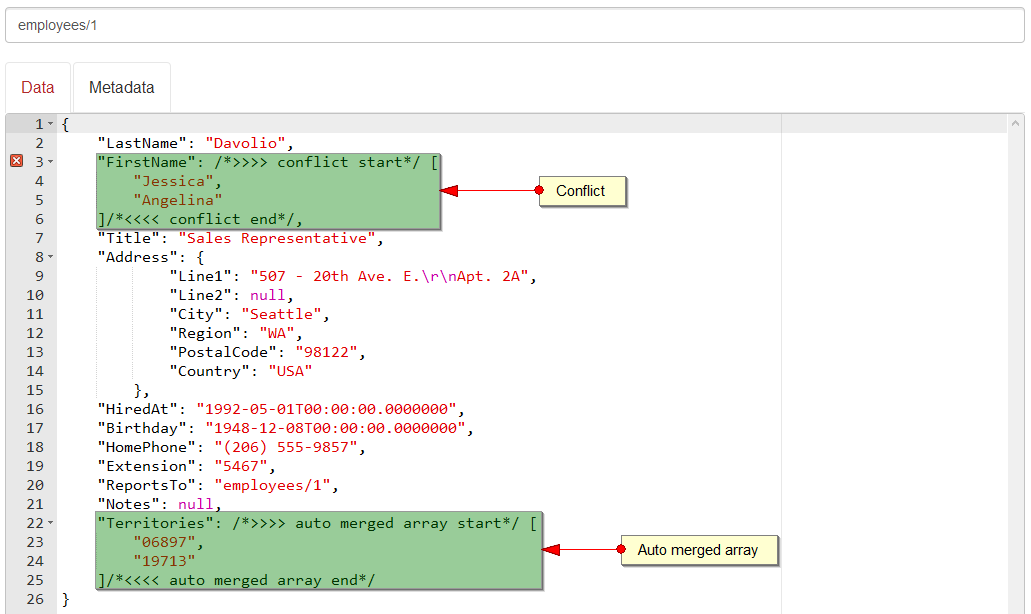The image size is (1031, 614).
Task: Click the "Angelina" conflict value
Action: pyautogui.click(x=178, y=201)
